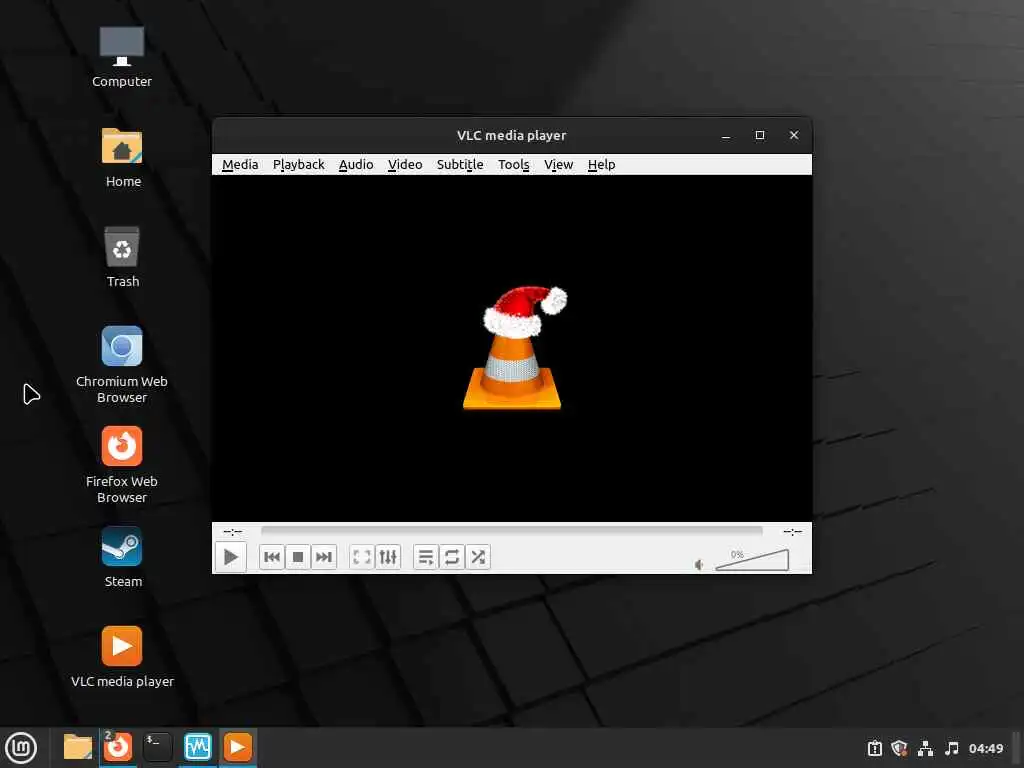The height and width of the screenshot is (768, 1024).
Task: Click the VLC seek progress bar
Action: [x=511, y=532]
